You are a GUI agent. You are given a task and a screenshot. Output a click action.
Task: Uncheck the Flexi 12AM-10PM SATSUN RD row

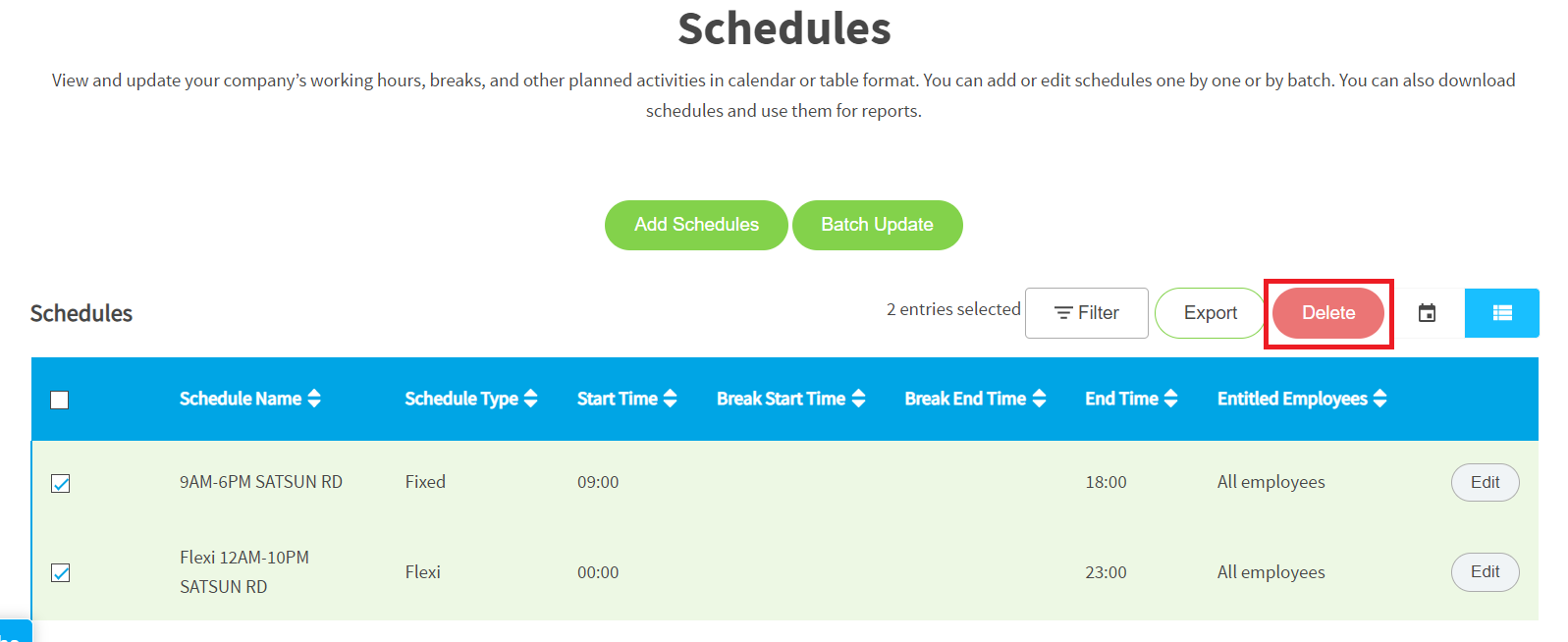(61, 572)
